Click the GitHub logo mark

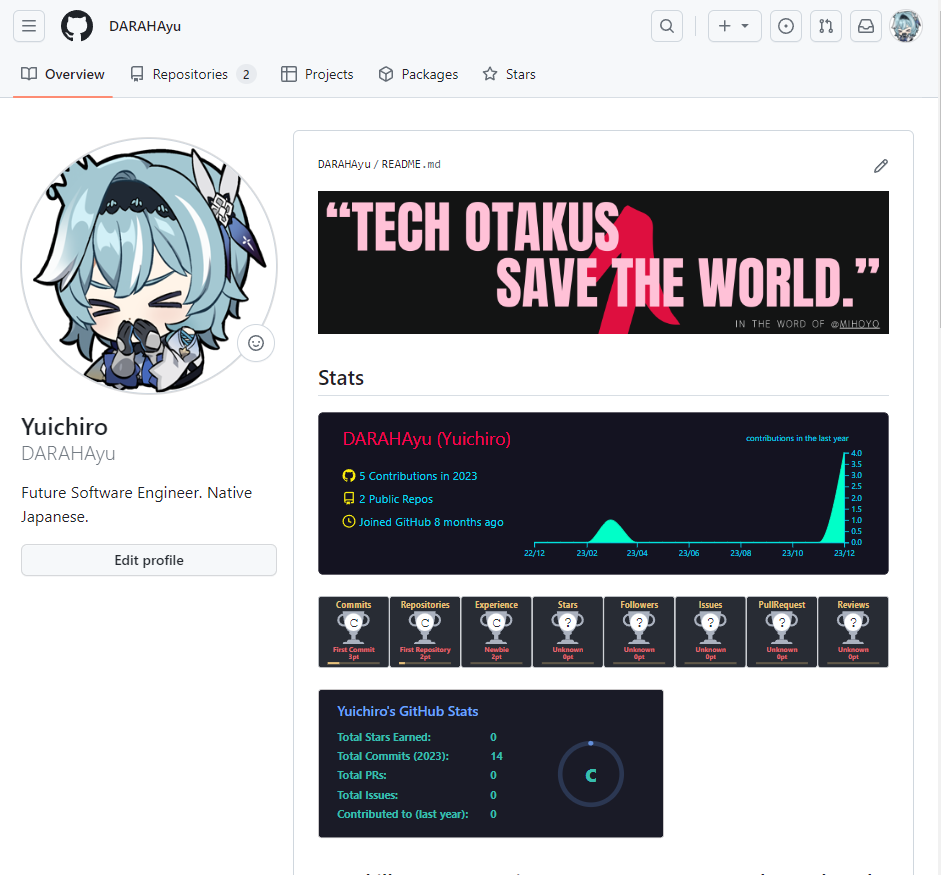pos(76,26)
